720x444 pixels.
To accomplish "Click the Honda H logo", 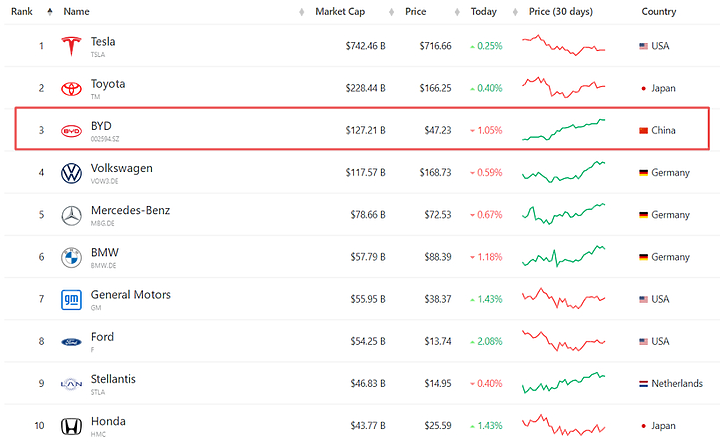I will point(71,426).
